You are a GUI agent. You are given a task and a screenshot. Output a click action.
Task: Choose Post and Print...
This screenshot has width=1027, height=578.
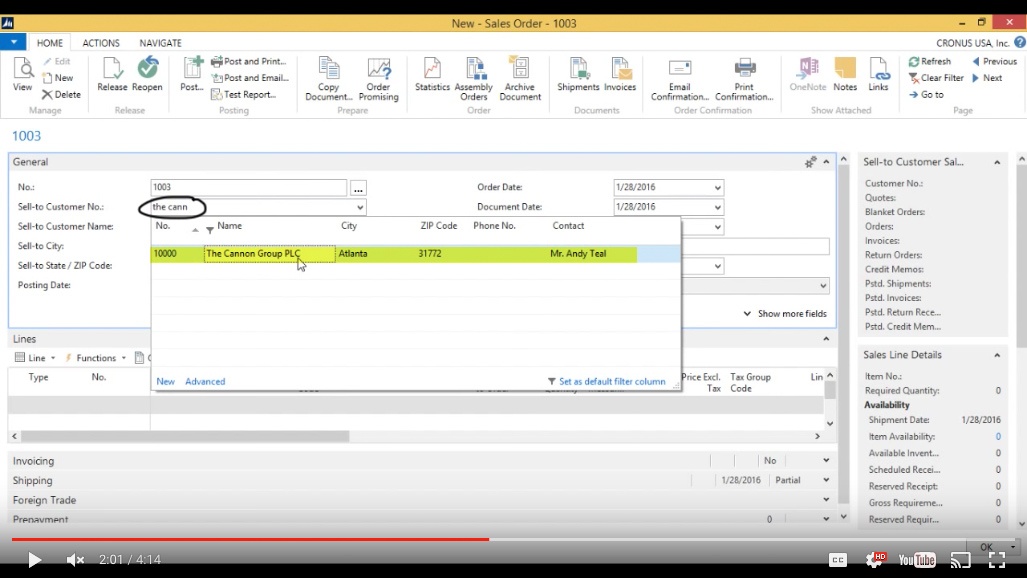tap(248, 62)
